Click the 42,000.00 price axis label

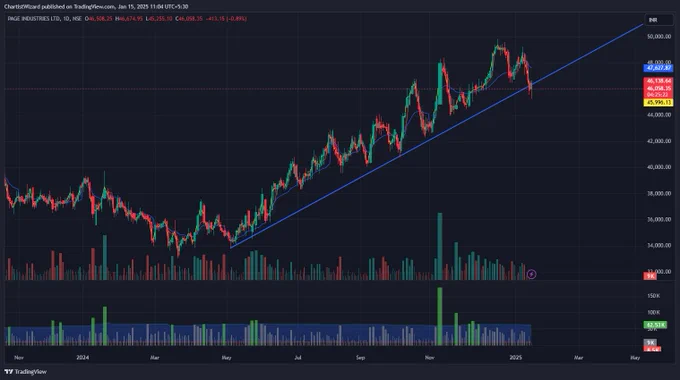point(659,141)
